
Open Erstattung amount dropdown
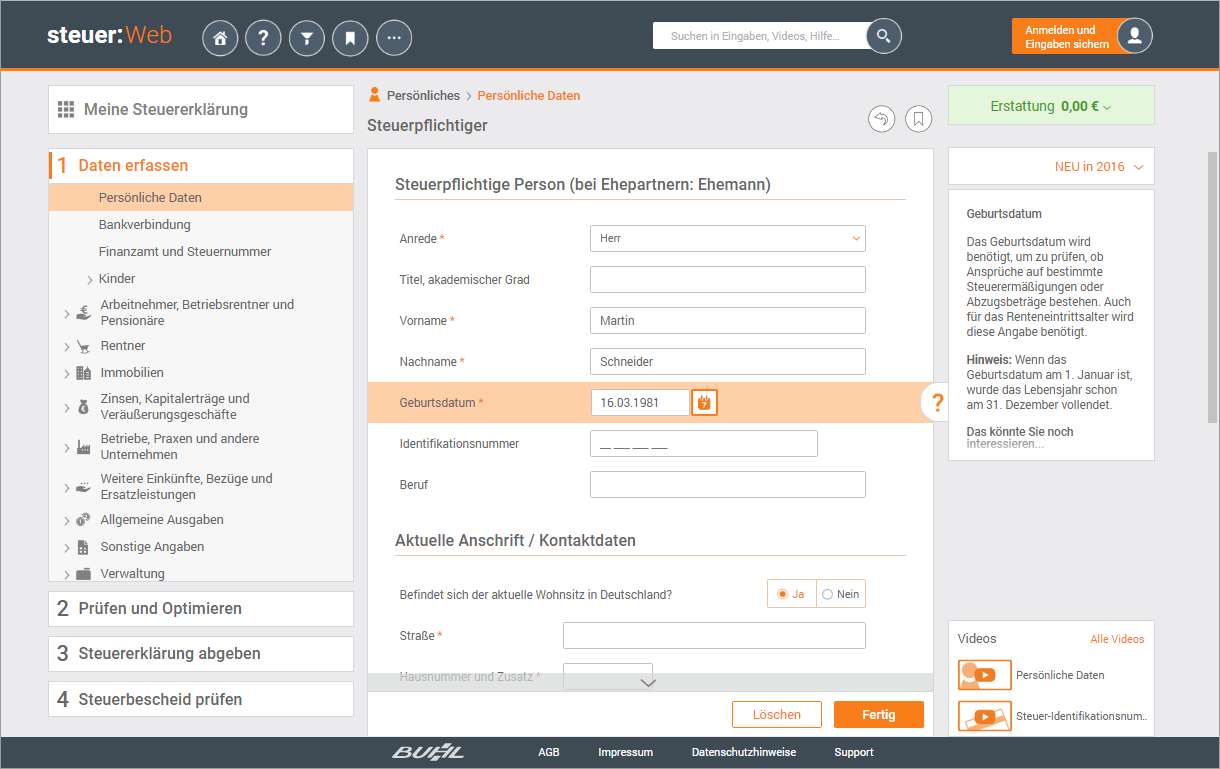click(1050, 106)
